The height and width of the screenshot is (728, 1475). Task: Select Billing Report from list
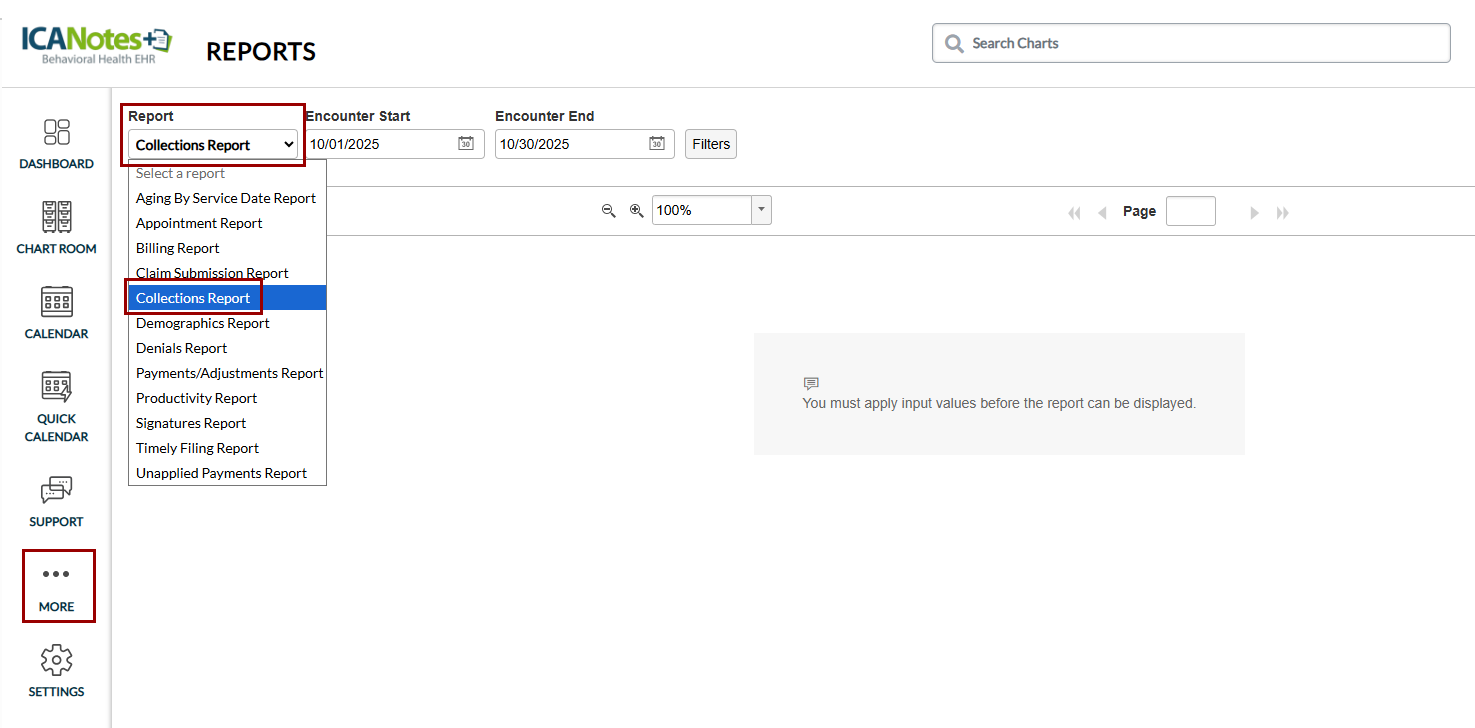click(x=178, y=248)
